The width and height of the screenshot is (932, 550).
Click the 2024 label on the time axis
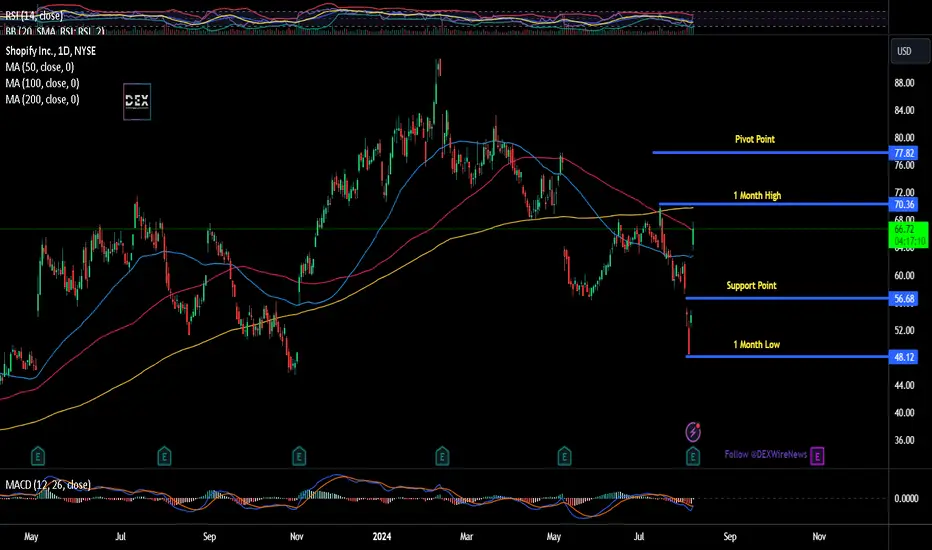[x=382, y=536]
